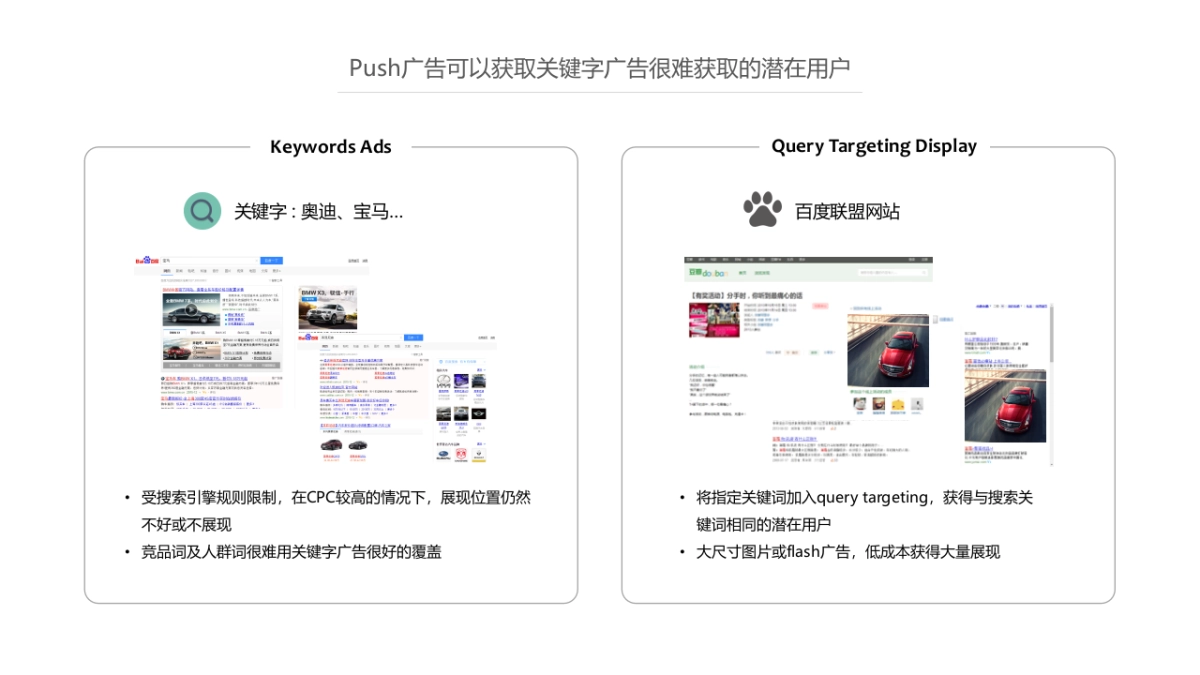Click the Baidu logo in top-left search screenshot
1200x675 pixels.
click(x=147, y=261)
